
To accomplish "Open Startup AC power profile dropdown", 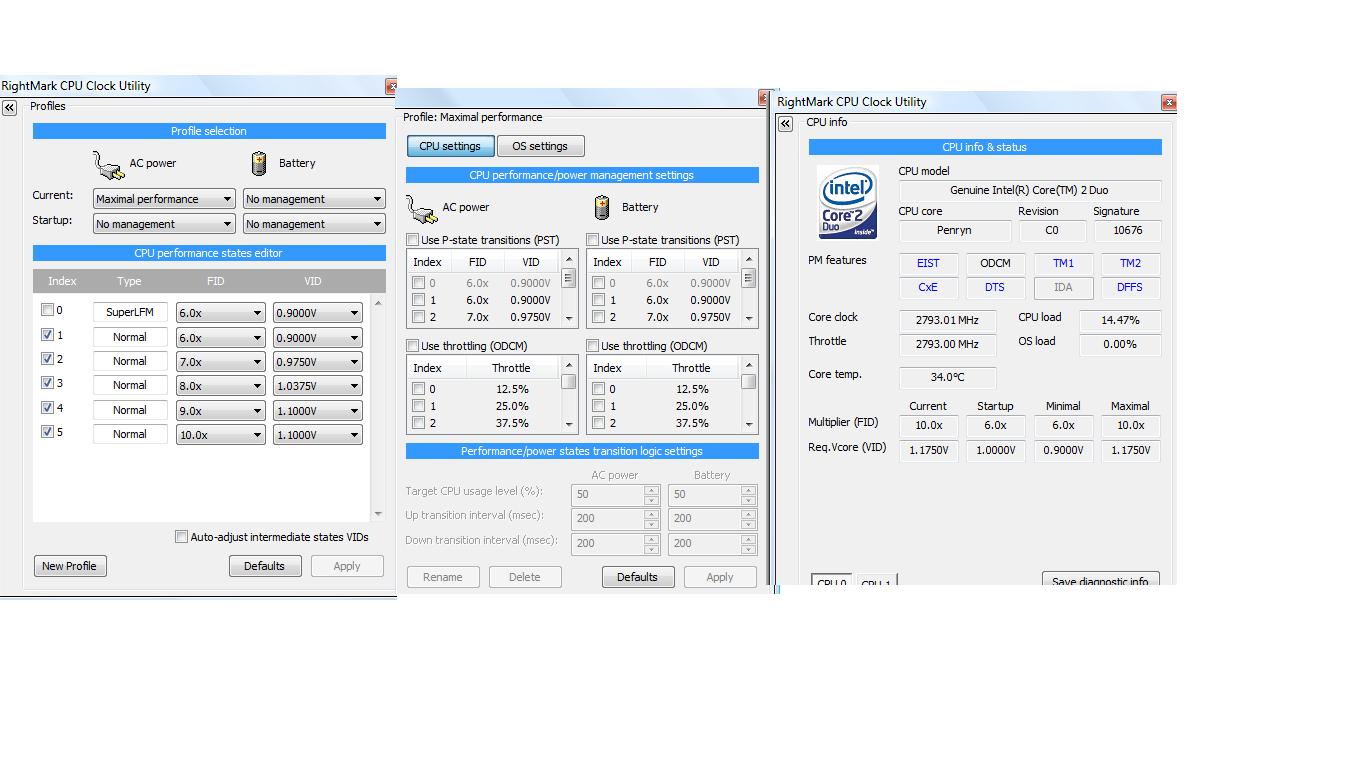I will tap(164, 224).
